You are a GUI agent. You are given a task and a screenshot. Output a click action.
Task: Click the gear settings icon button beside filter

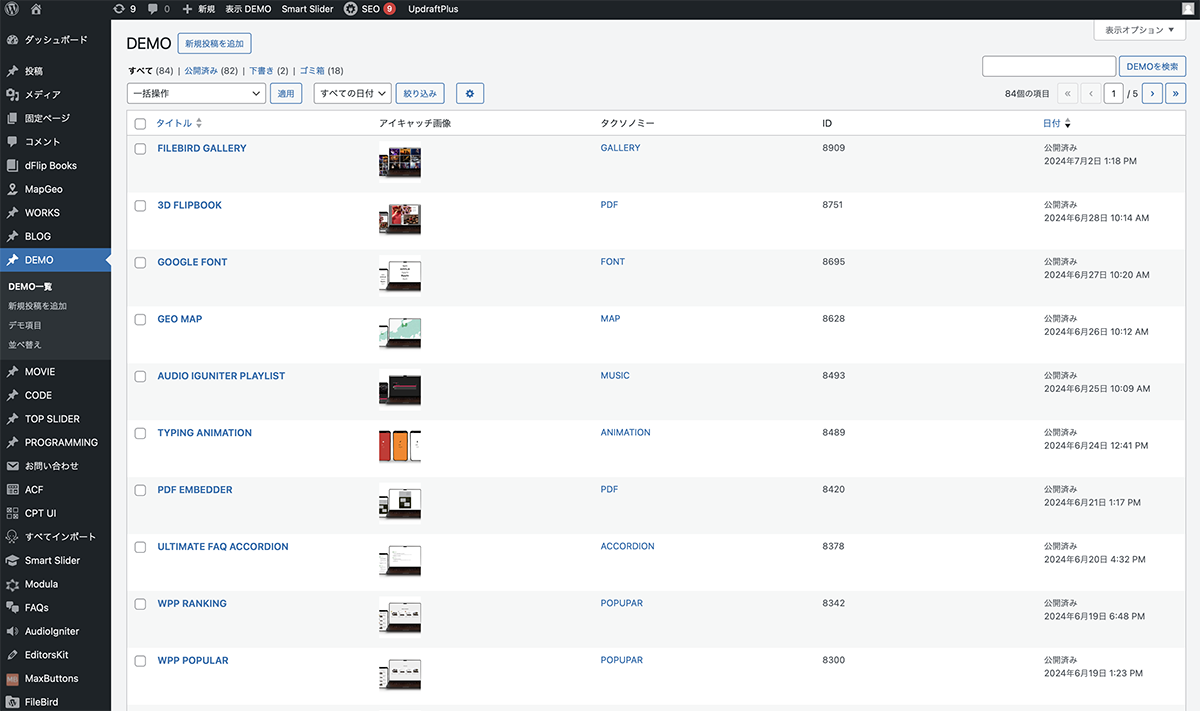[x=470, y=93]
